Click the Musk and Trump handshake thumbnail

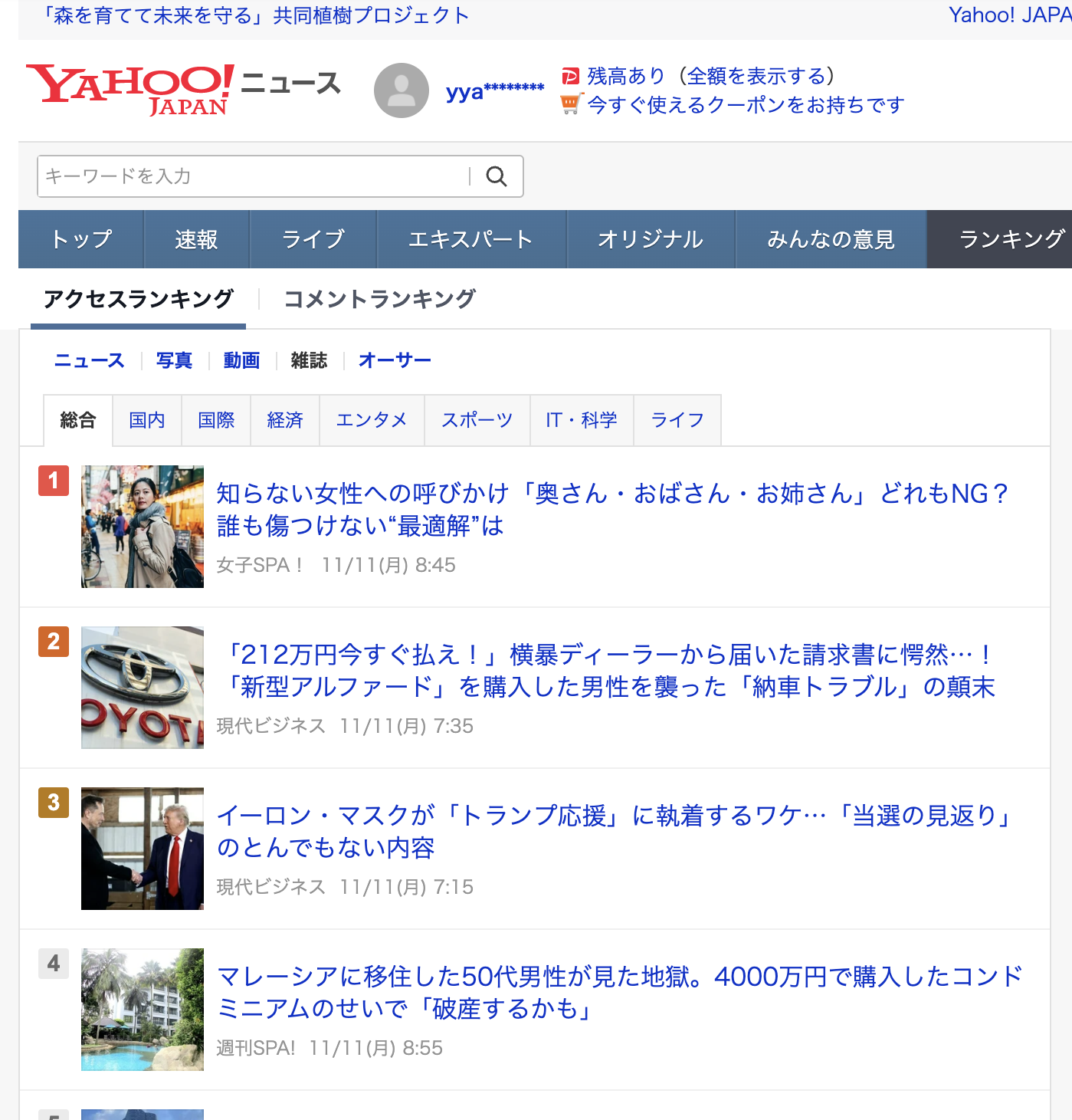point(143,849)
